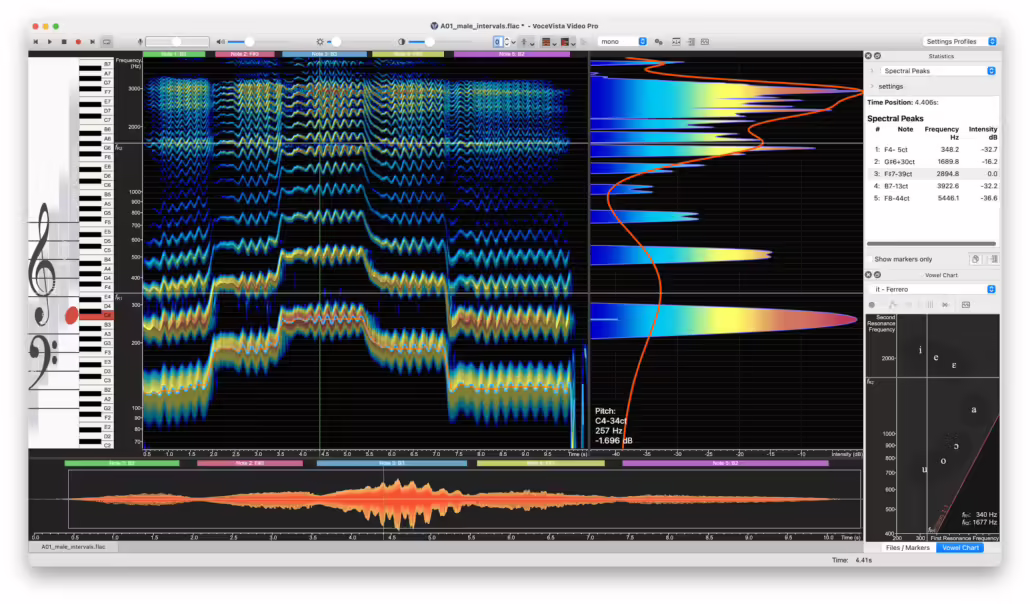1030x604 pixels.
Task: Select purple Note 5 marker above spectrogram
Action: coord(512,54)
